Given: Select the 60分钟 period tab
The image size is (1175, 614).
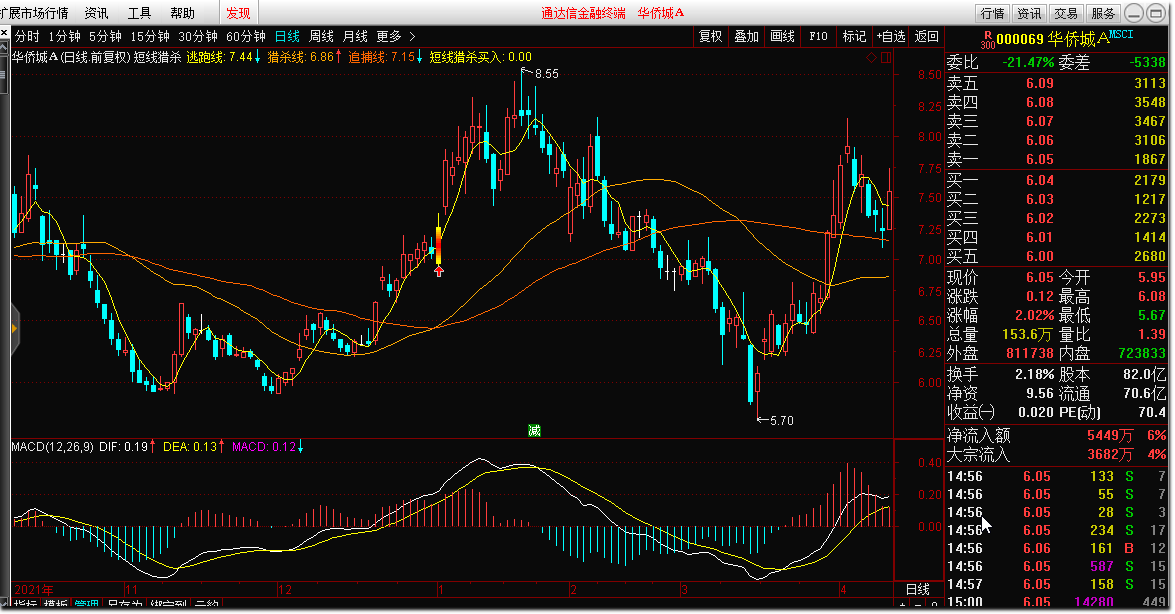Looking at the screenshot, I should (x=246, y=36).
